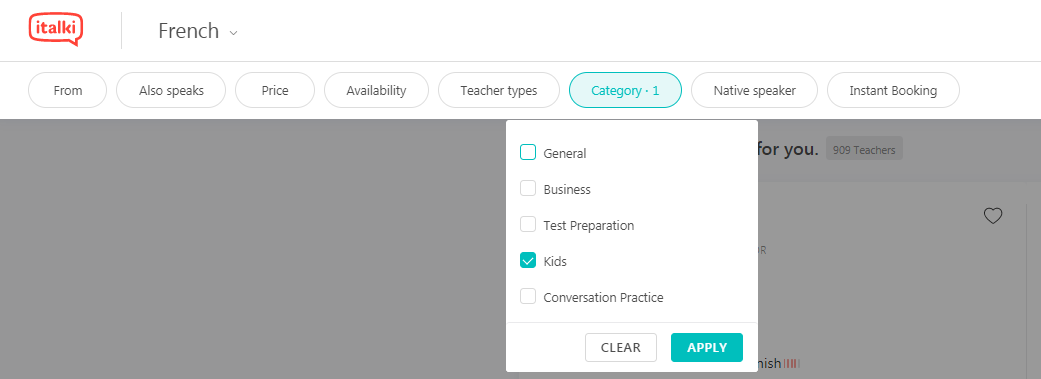Check the General category checkbox
The image size is (1041, 379).
[x=528, y=153]
